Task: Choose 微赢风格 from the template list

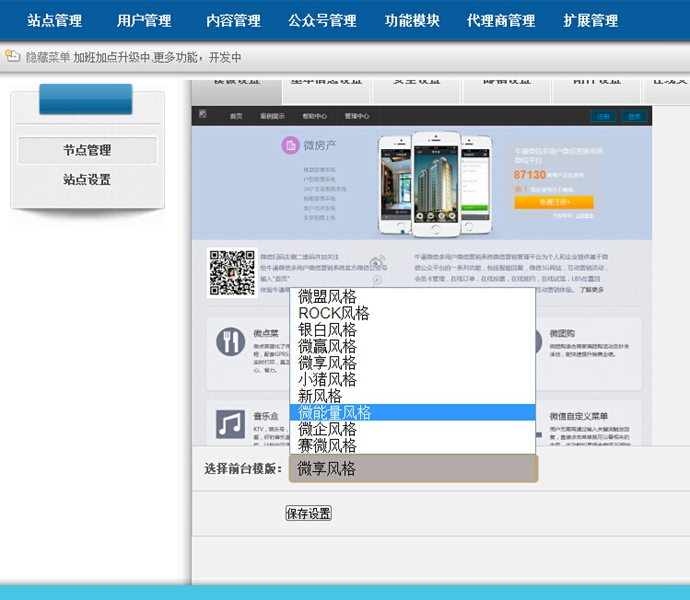Action: click(x=412, y=346)
